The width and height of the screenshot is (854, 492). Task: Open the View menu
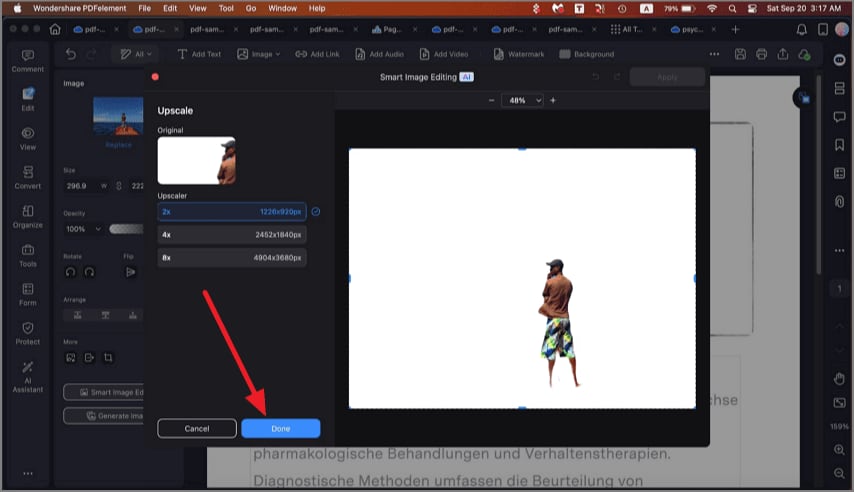(198, 8)
